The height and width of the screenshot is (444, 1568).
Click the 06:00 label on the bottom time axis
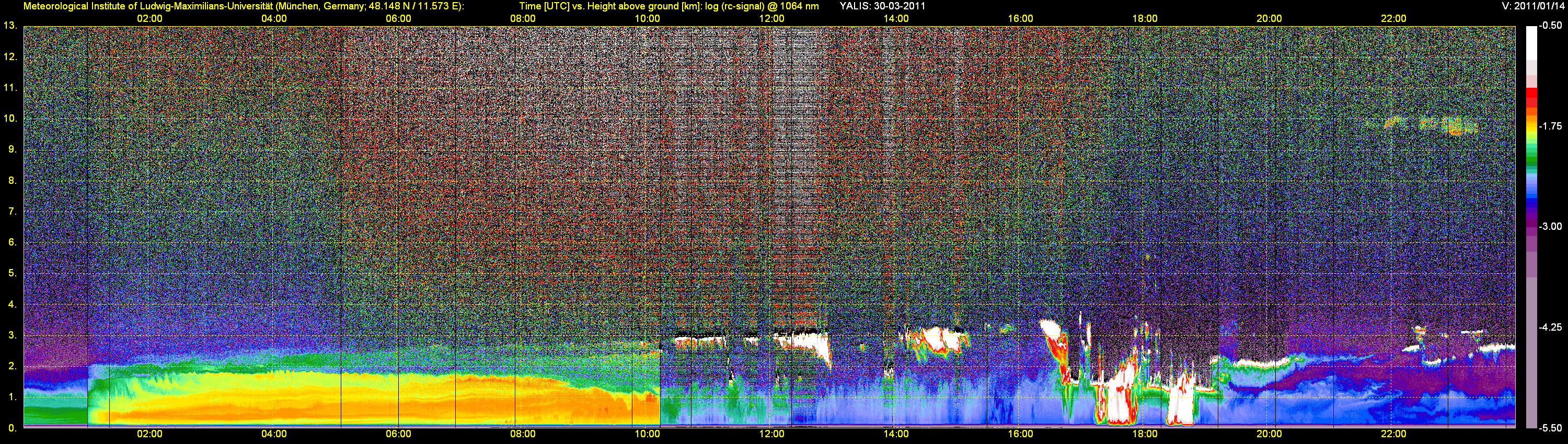398,434
